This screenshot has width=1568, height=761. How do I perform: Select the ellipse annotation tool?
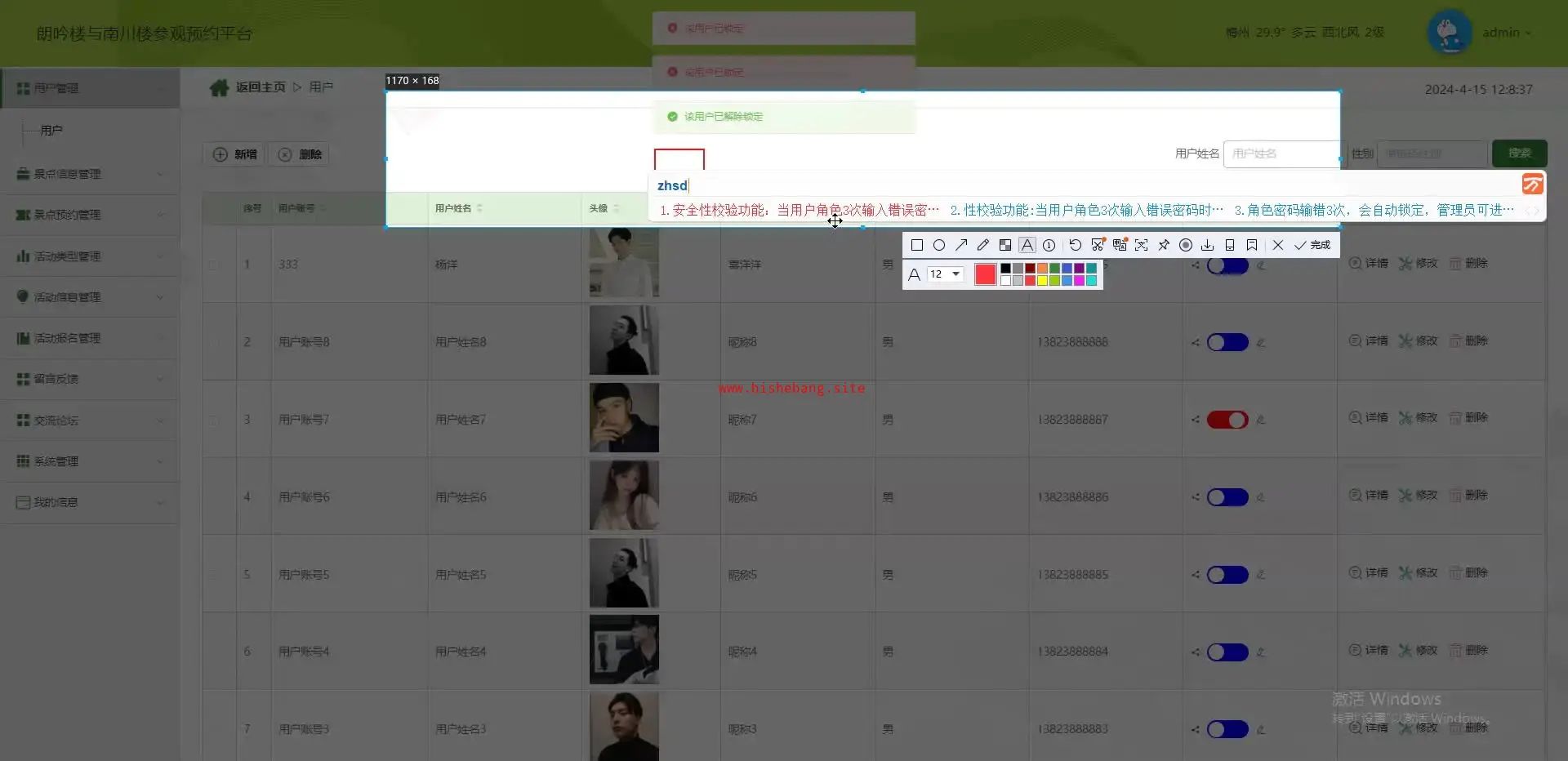click(939, 245)
